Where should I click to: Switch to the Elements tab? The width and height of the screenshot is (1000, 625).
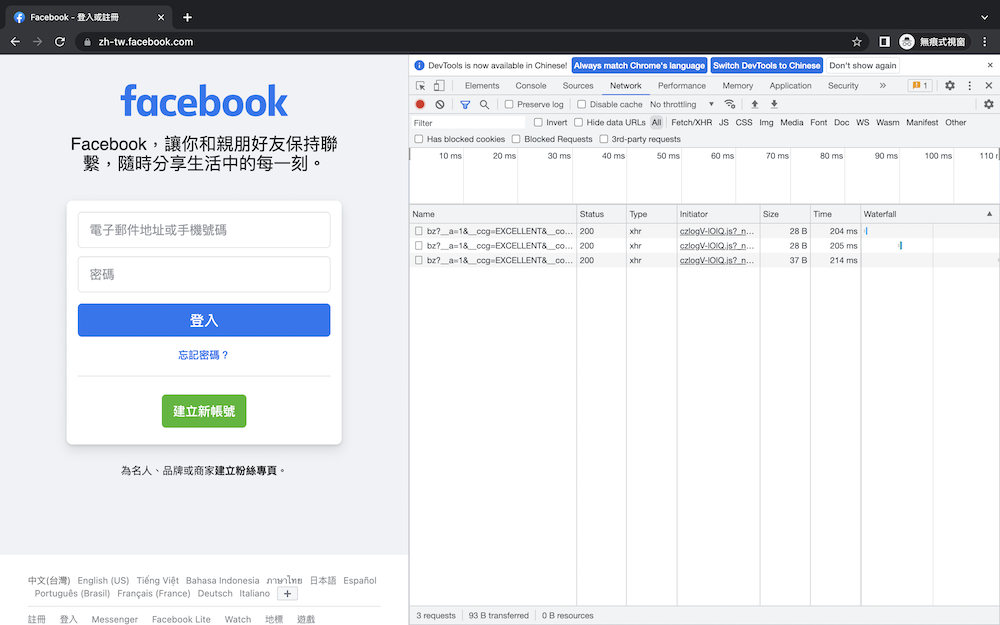482,85
